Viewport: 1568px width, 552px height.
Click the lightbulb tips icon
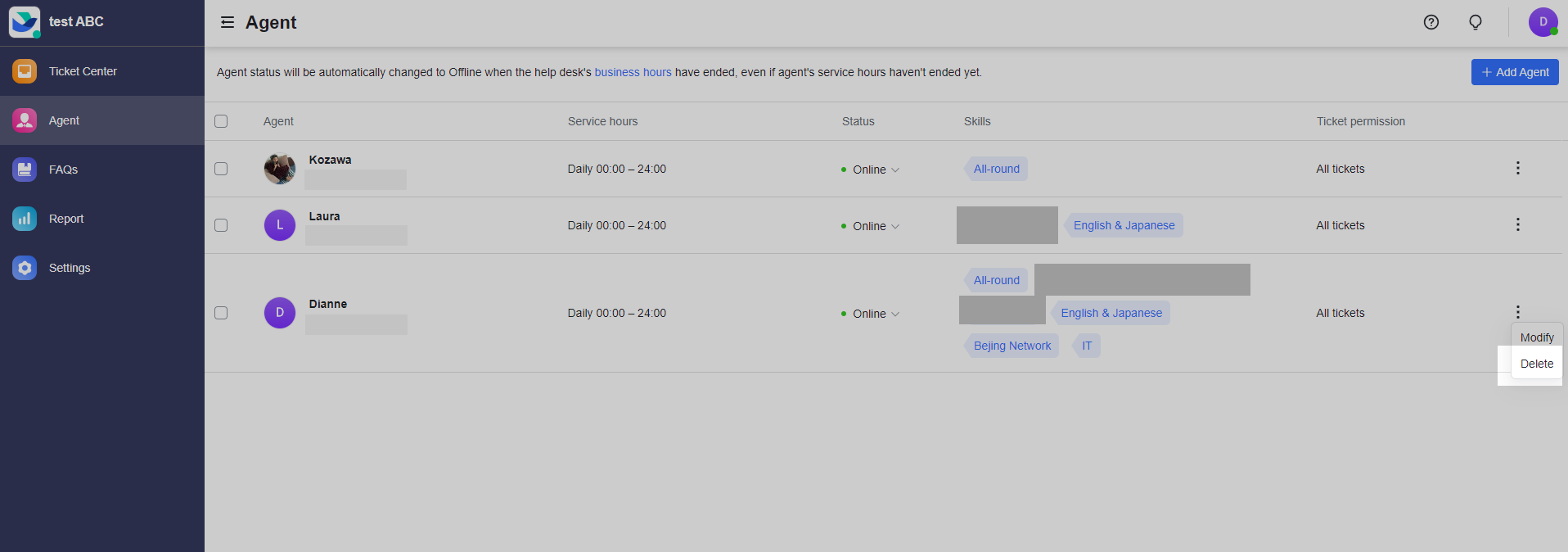(x=1476, y=22)
